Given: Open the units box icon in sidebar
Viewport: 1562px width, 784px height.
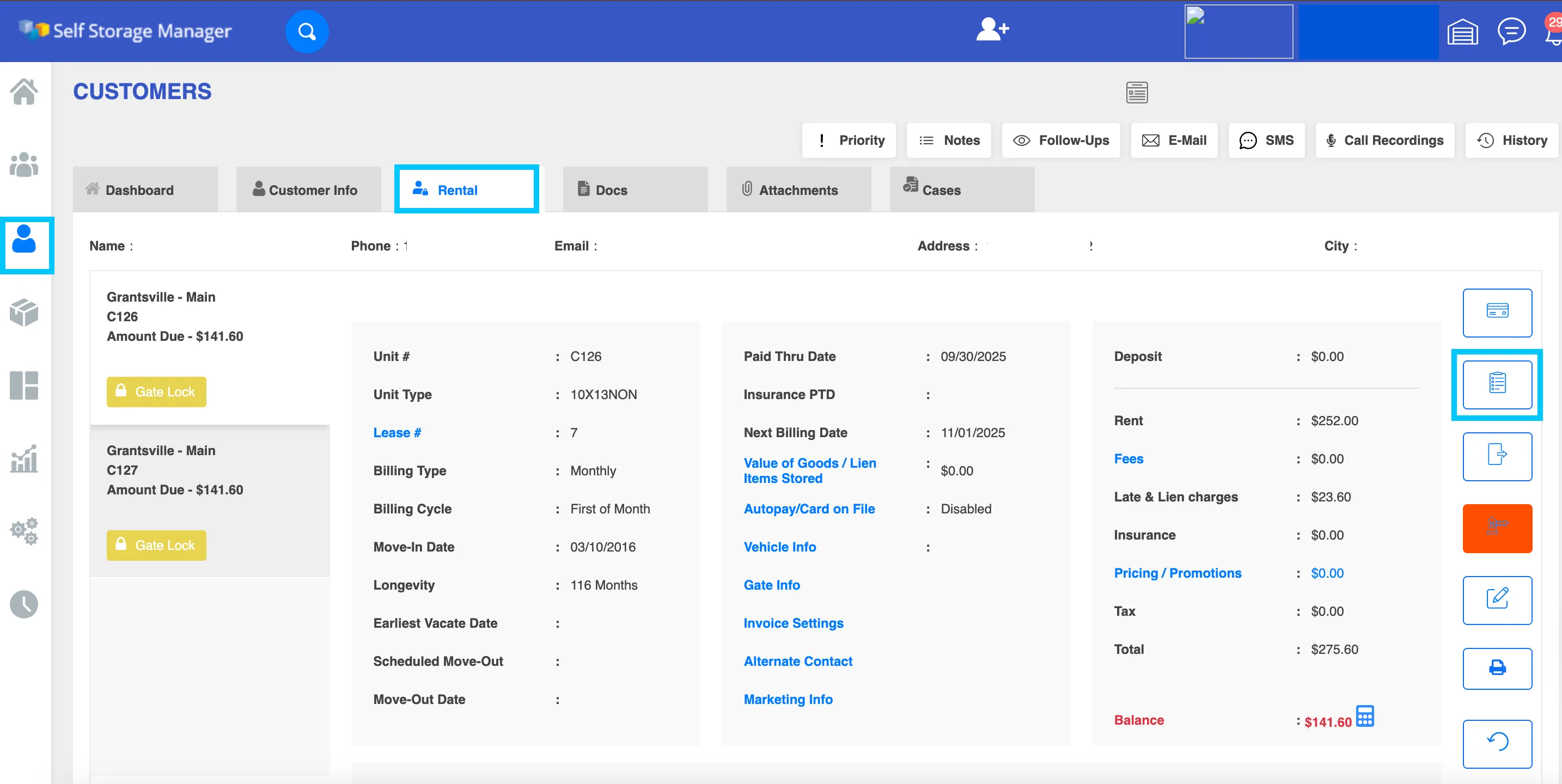Looking at the screenshot, I should (25, 313).
